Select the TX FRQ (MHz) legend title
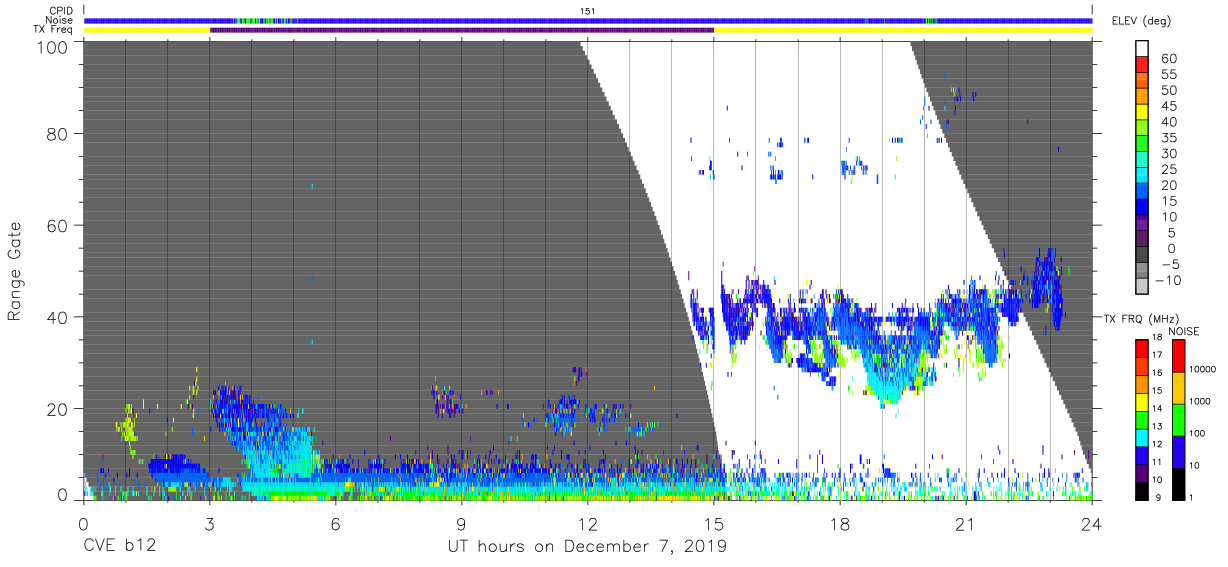Screen dimensions: 1228x567 tap(1140, 318)
